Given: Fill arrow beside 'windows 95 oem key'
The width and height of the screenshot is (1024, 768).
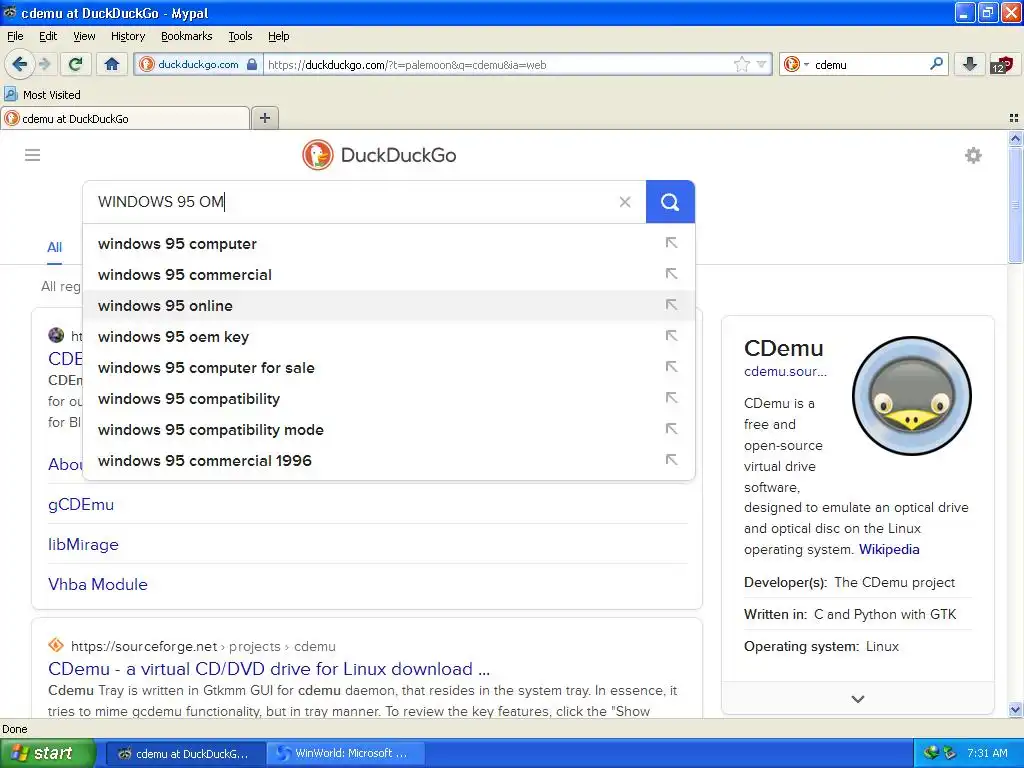Looking at the screenshot, I should coord(671,336).
